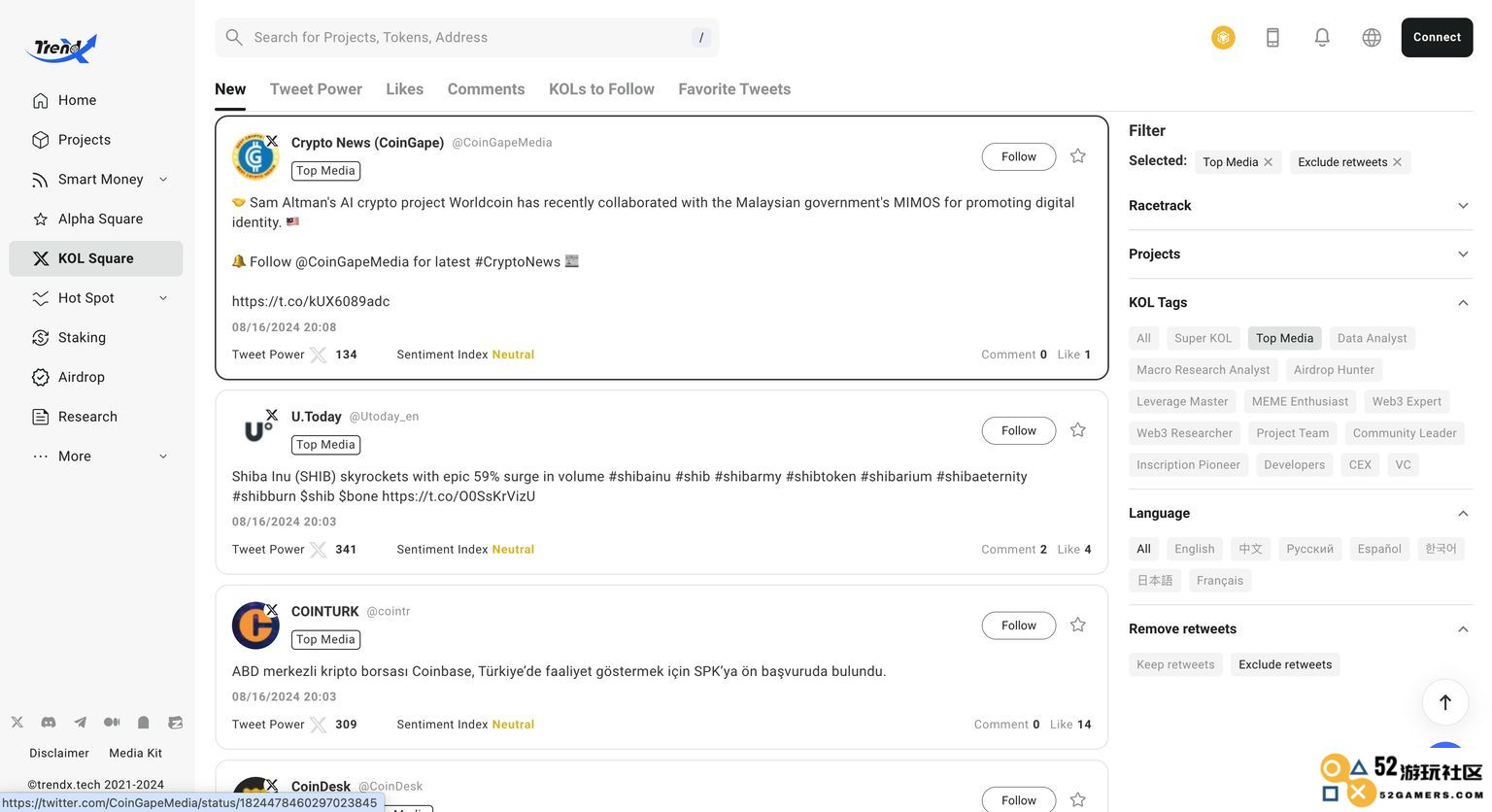Viewport: 1492px width, 812px height.
Task: Click the COINTURK avatar
Action: [255, 626]
